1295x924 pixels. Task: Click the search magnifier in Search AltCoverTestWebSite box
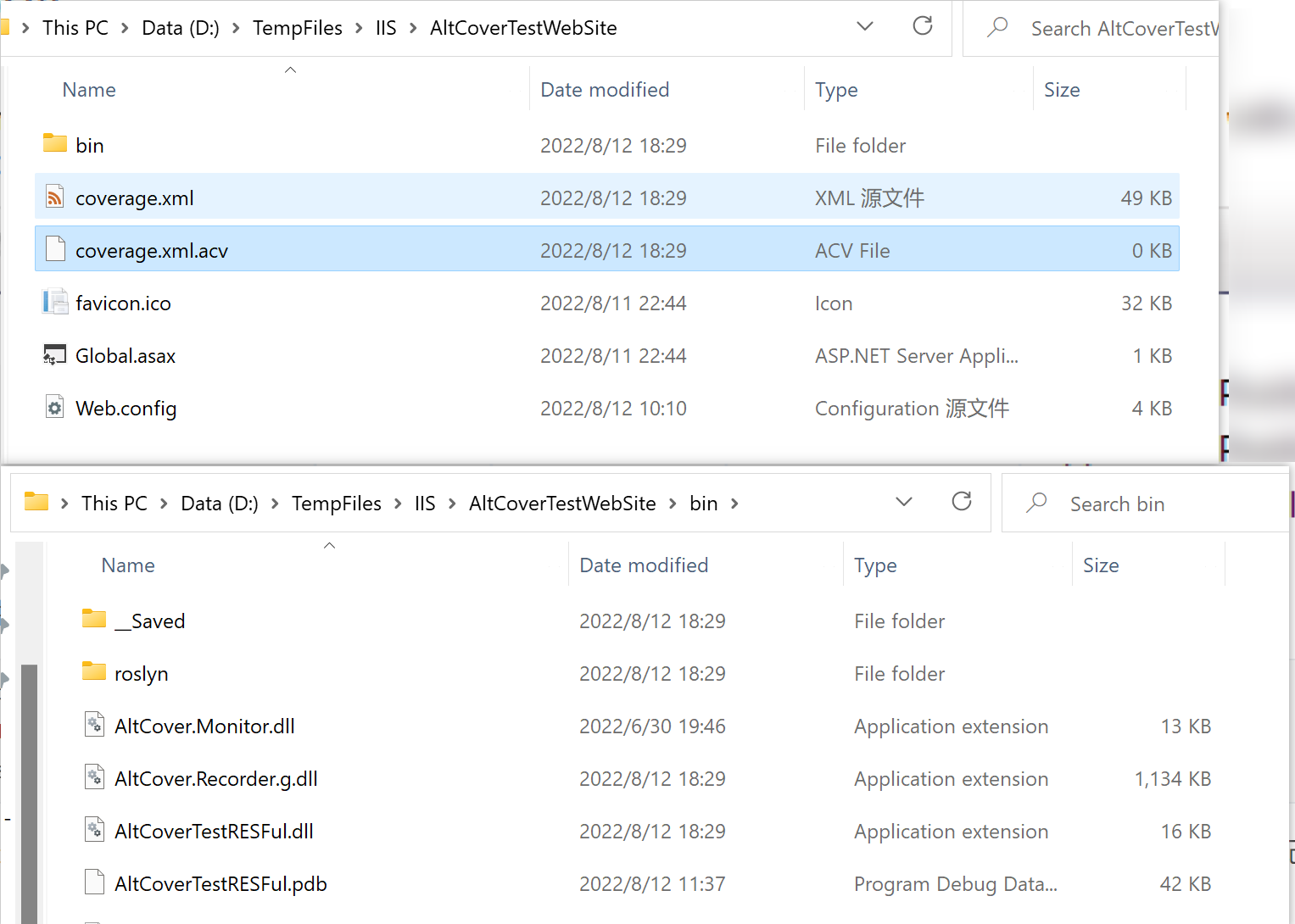coord(997,27)
